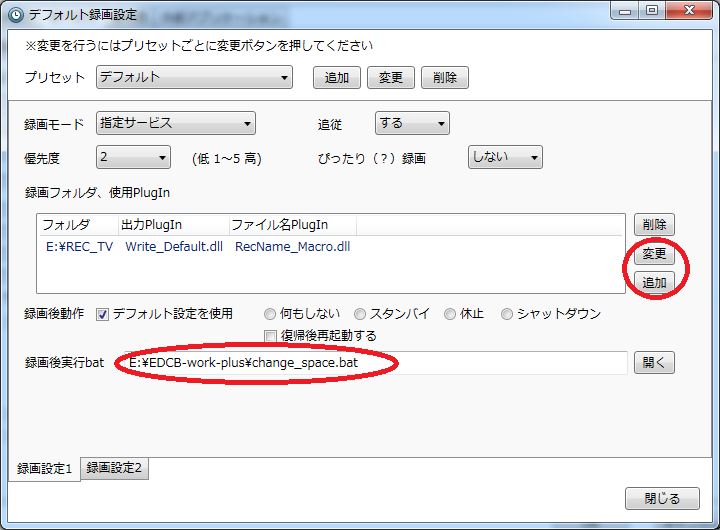Click the clock icon in title bar
Screen dimensions: 720x530
click(x=16, y=15)
